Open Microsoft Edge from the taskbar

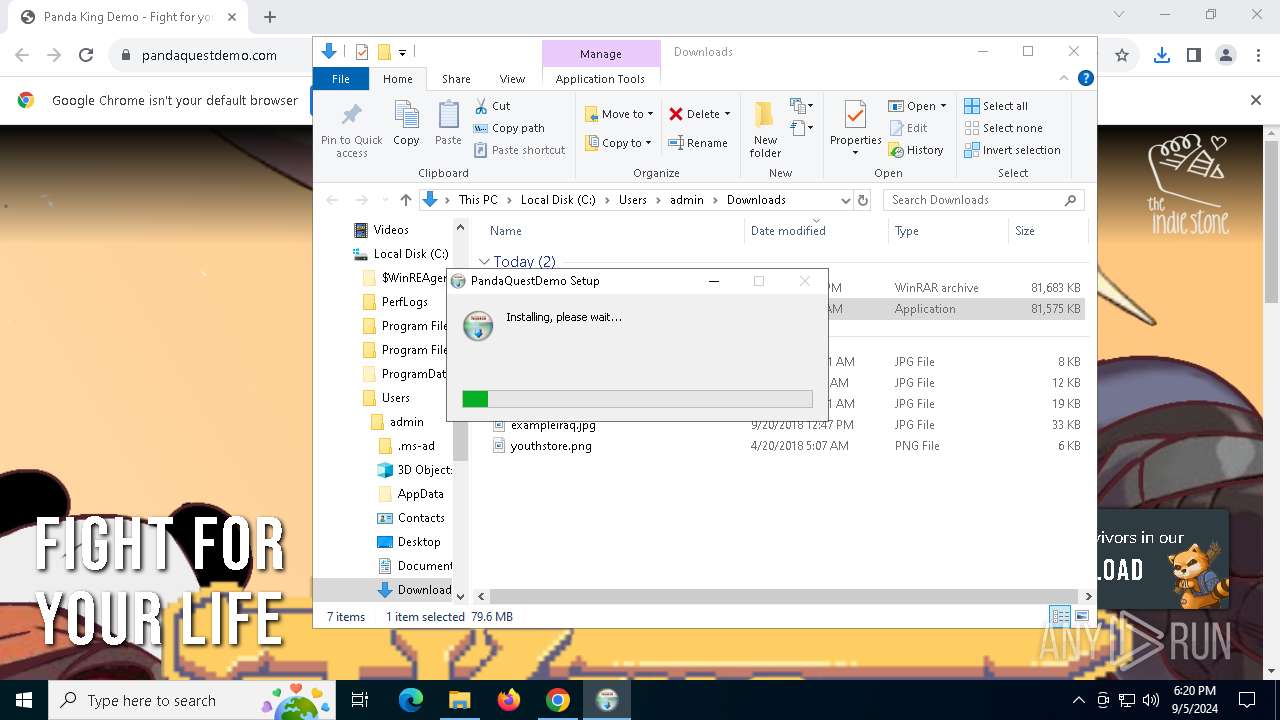click(x=411, y=700)
